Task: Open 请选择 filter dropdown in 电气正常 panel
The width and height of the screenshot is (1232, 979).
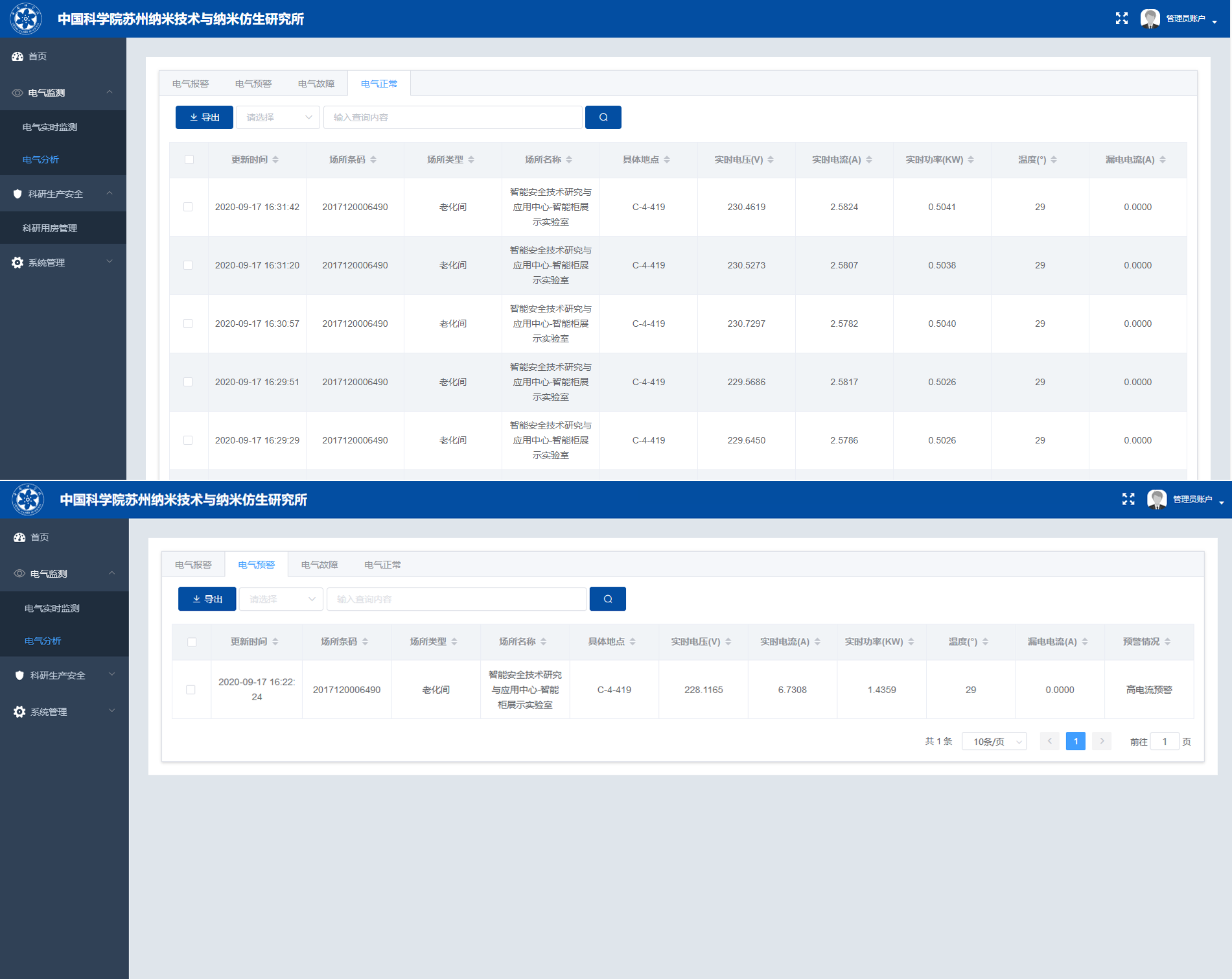Action: tap(278, 117)
